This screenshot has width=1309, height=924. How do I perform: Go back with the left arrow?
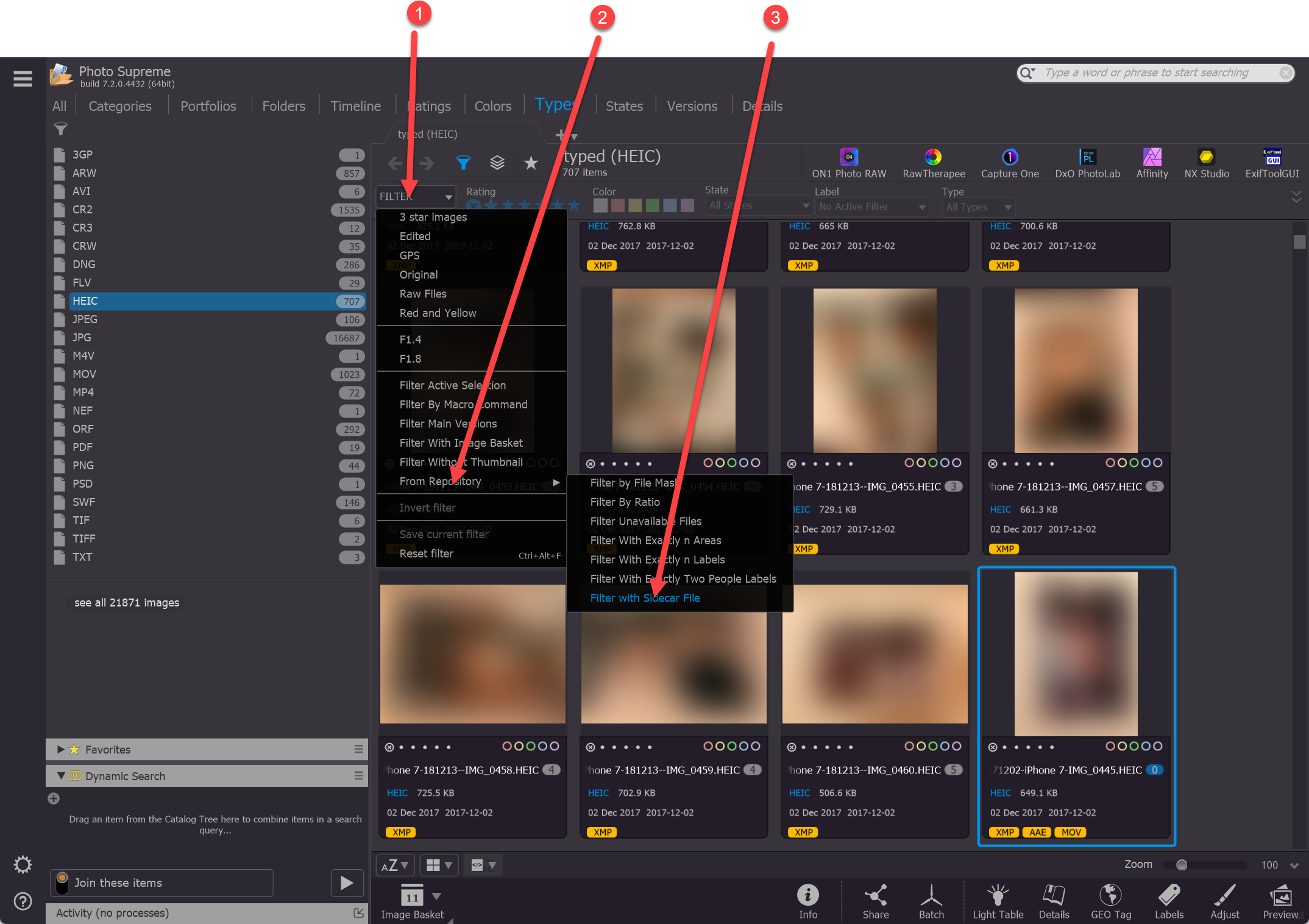tap(395, 163)
